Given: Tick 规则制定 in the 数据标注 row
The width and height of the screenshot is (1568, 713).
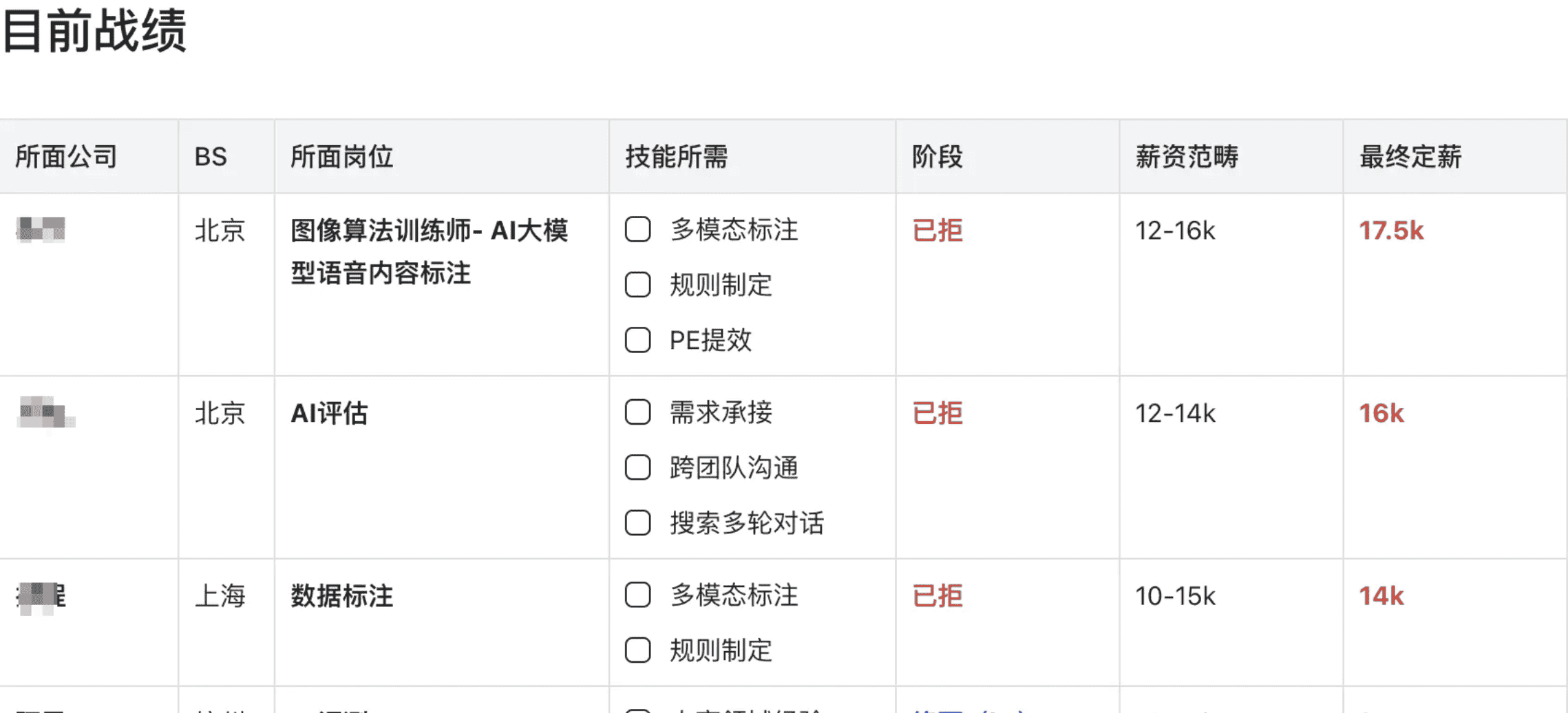Looking at the screenshot, I should pyautogui.click(x=637, y=650).
